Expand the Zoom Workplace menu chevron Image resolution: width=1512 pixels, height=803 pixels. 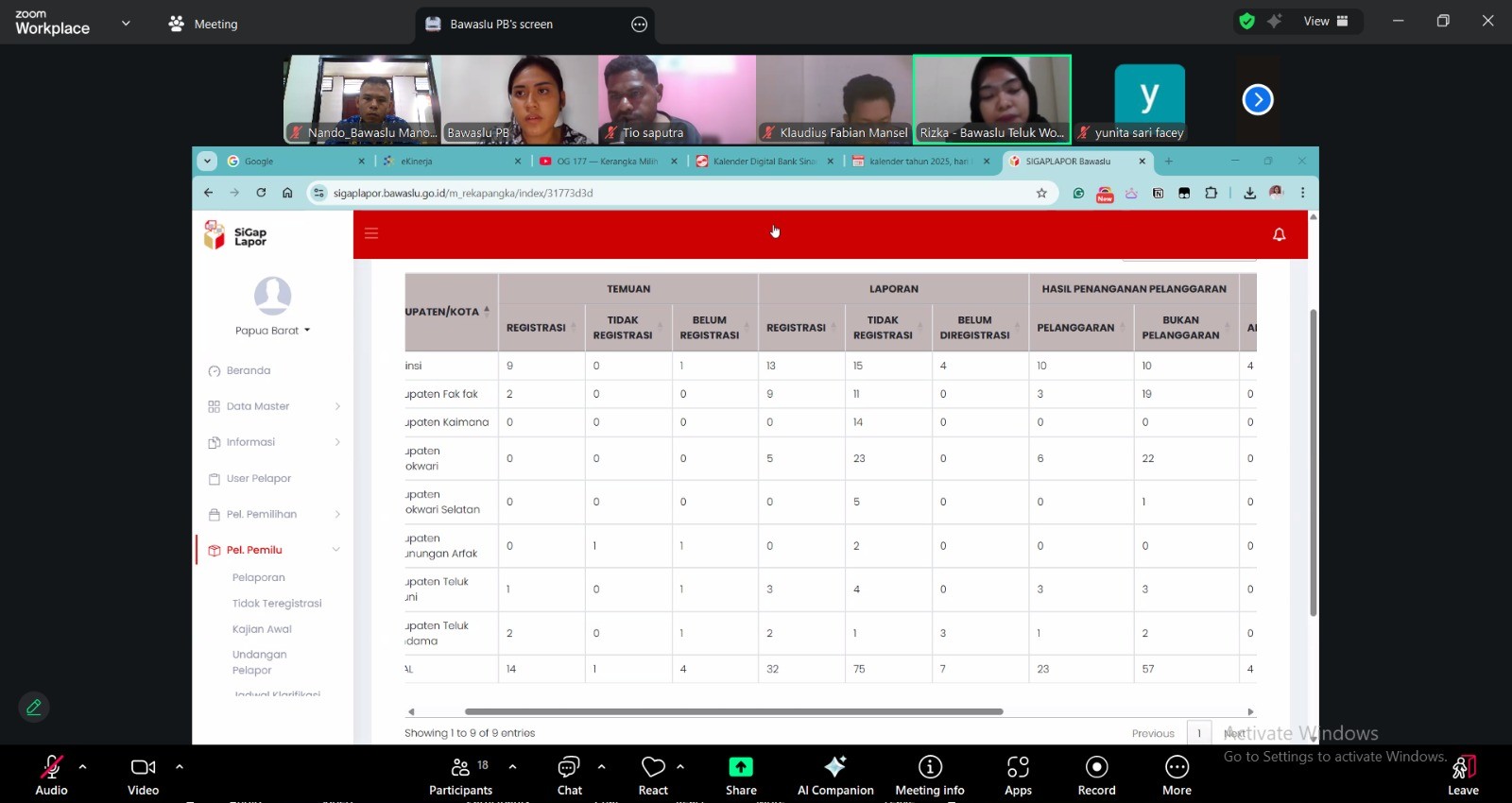tap(126, 24)
